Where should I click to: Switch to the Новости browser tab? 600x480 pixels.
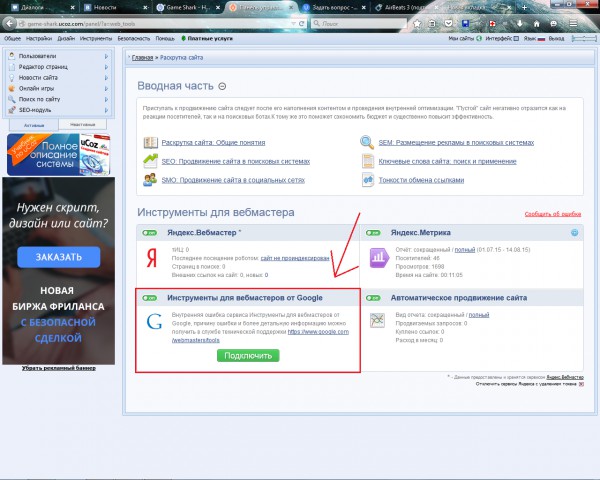tap(116, 7)
